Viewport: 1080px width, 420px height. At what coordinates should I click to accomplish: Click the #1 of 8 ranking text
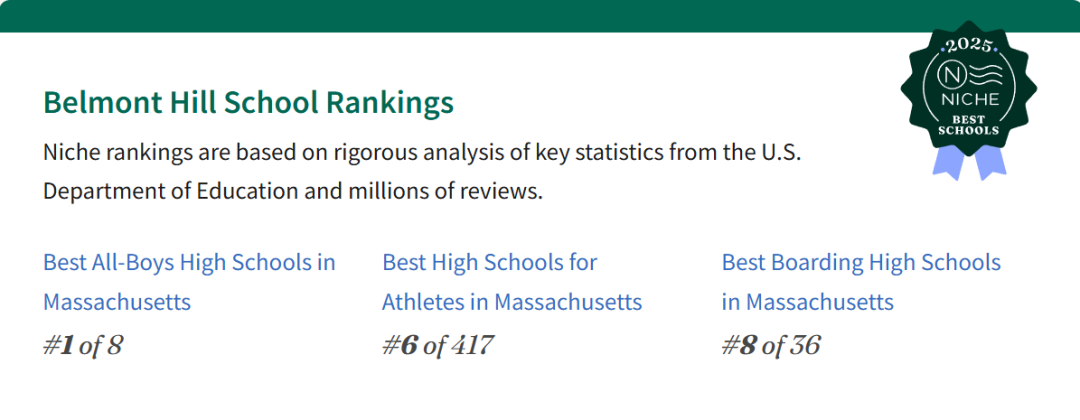tap(83, 346)
